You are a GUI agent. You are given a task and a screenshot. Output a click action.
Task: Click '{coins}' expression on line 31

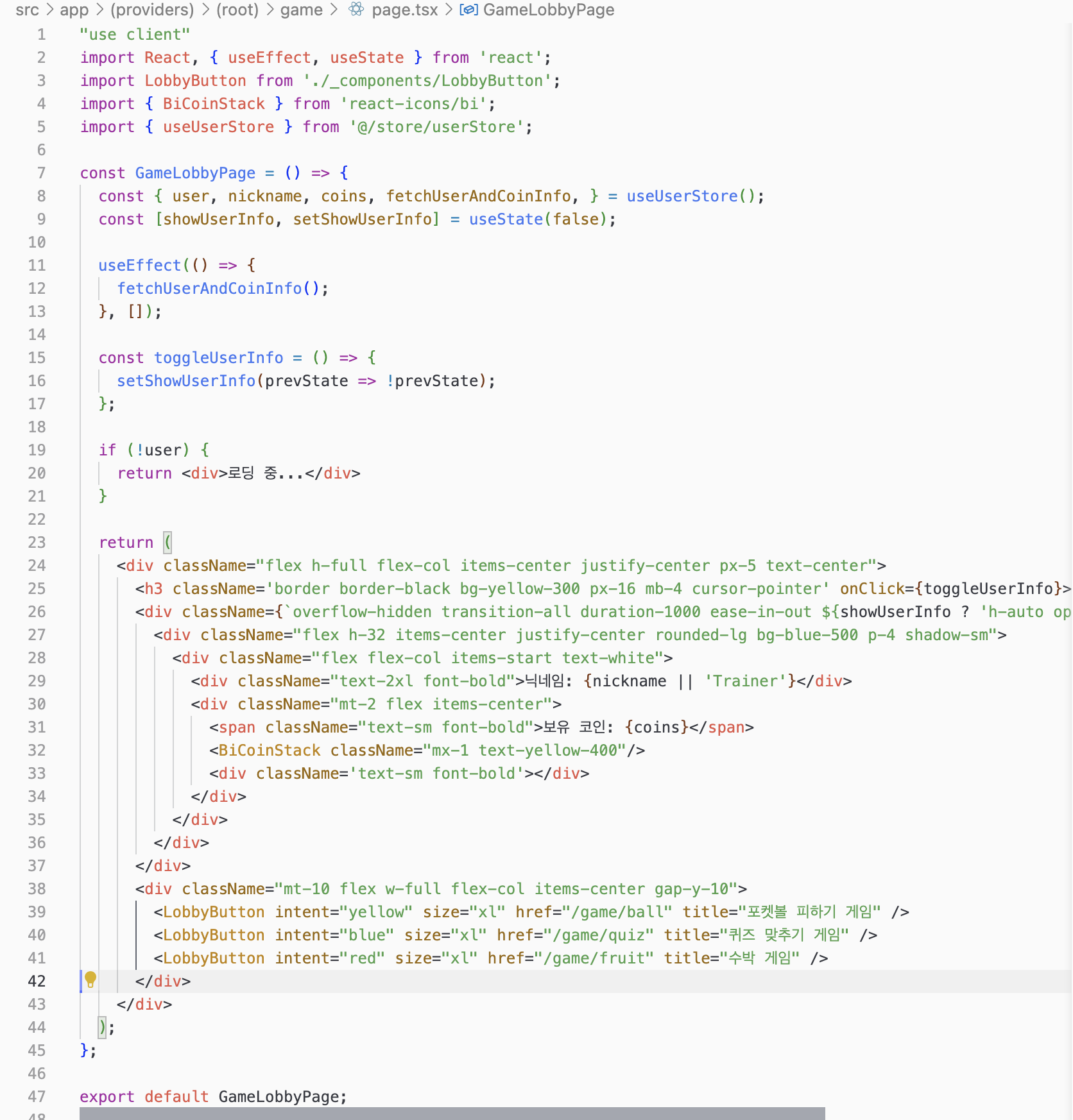657,727
